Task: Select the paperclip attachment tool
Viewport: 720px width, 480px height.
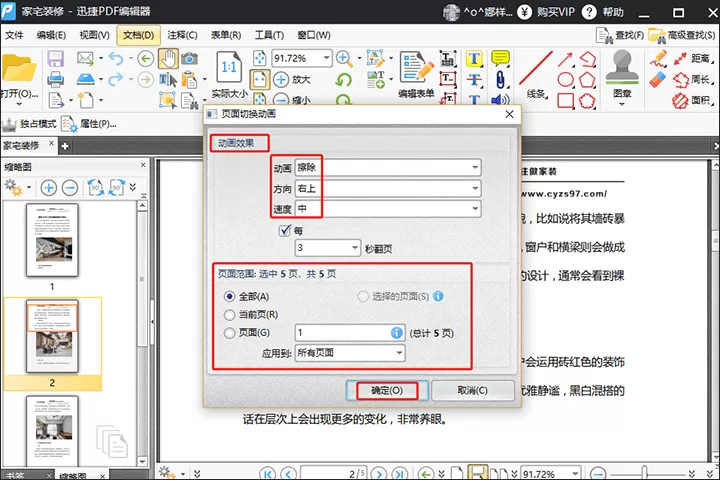Action: tap(501, 79)
